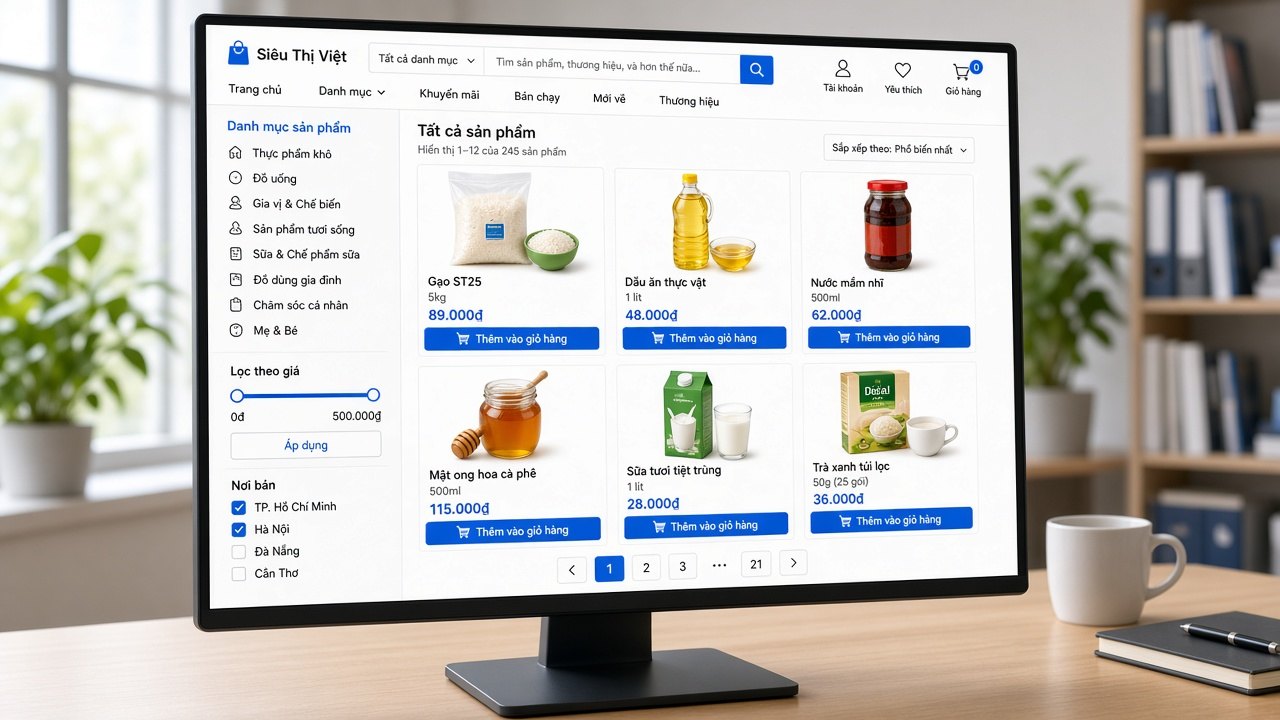Open the Mới về menu item
This screenshot has height=720, width=1280.
point(609,99)
